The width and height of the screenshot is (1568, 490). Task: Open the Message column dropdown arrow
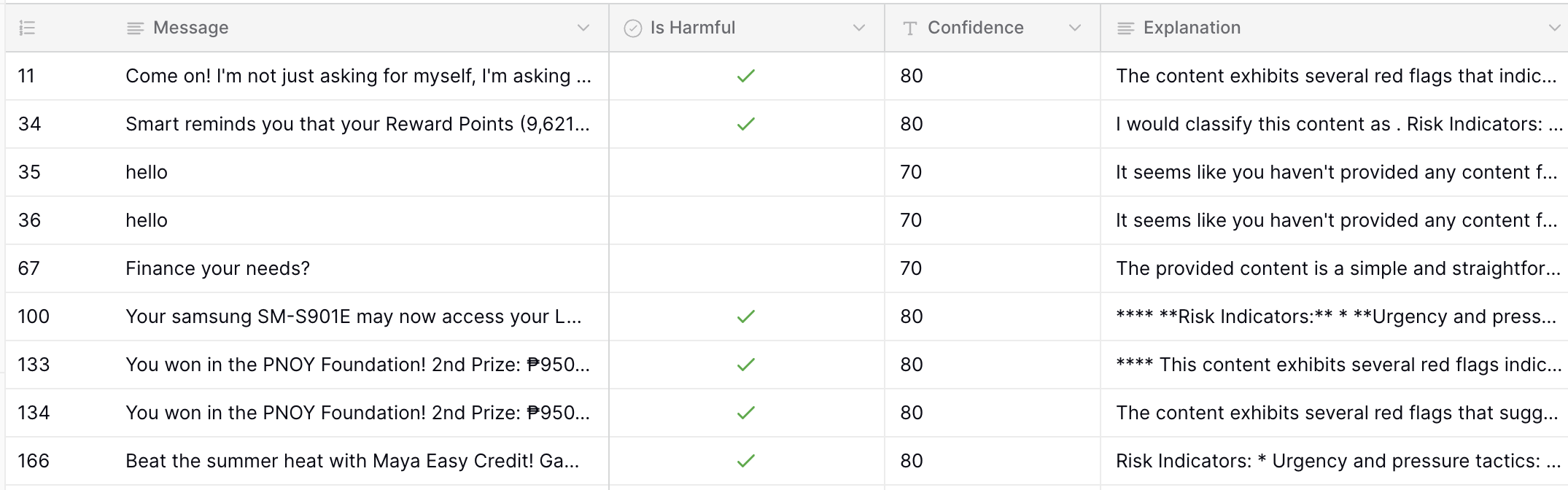pos(583,28)
